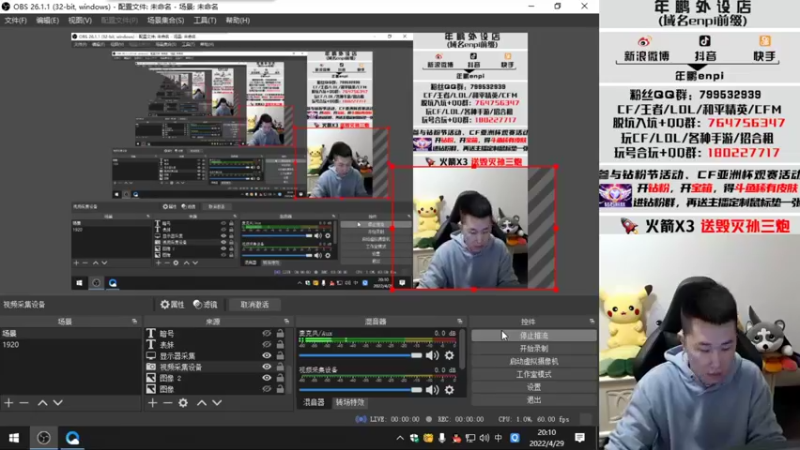This screenshot has width=800, height=450.
Task: Lock the 图像 2 source
Action: click(280, 378)
